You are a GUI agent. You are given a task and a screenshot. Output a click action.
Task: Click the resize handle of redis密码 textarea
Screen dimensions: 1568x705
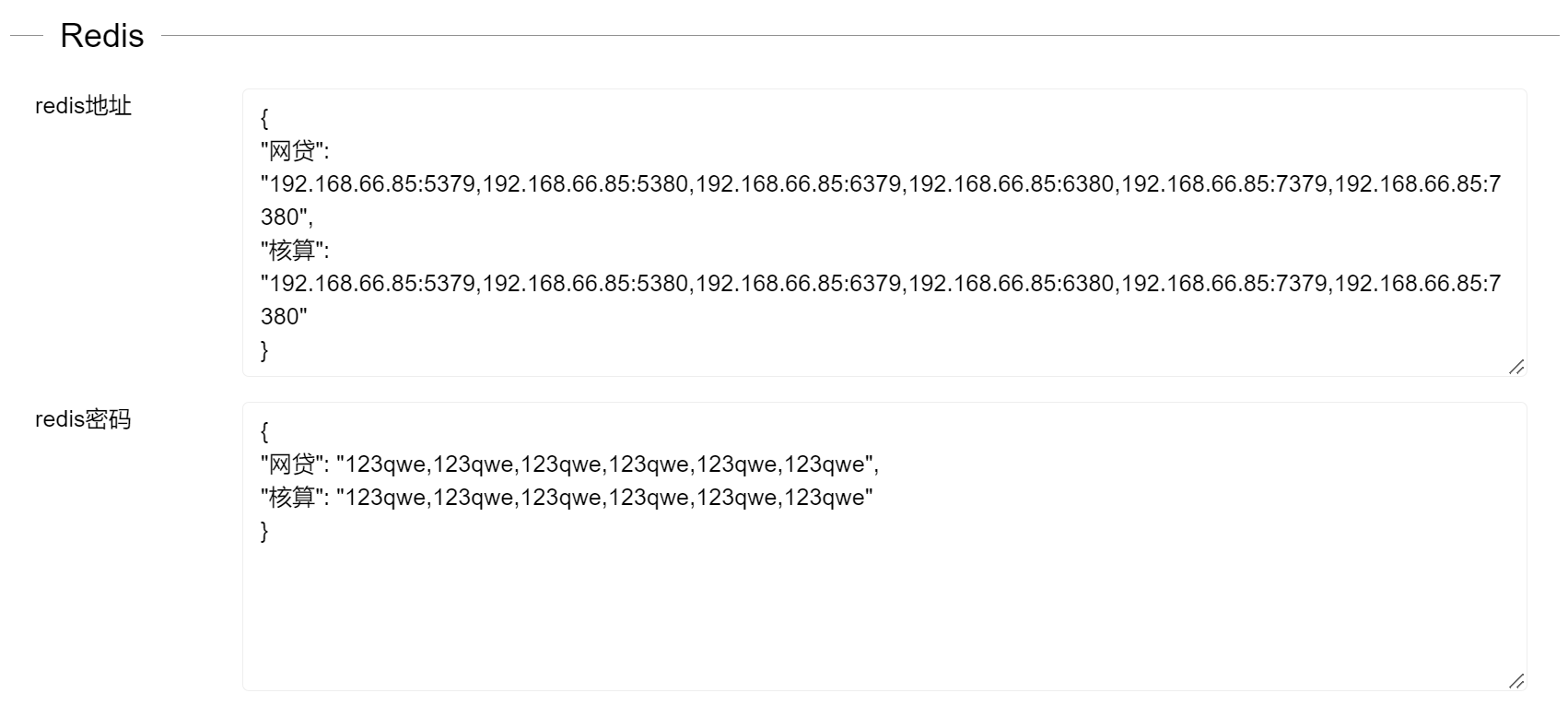(1516, 681)
